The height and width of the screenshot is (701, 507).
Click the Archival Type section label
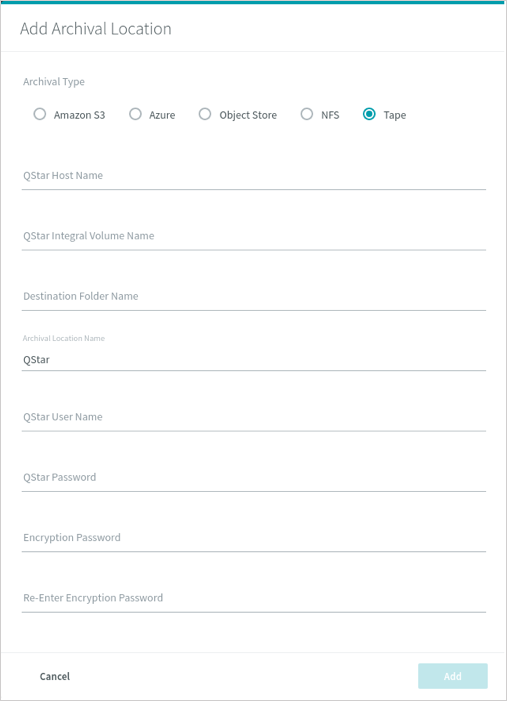coord(54,82)
